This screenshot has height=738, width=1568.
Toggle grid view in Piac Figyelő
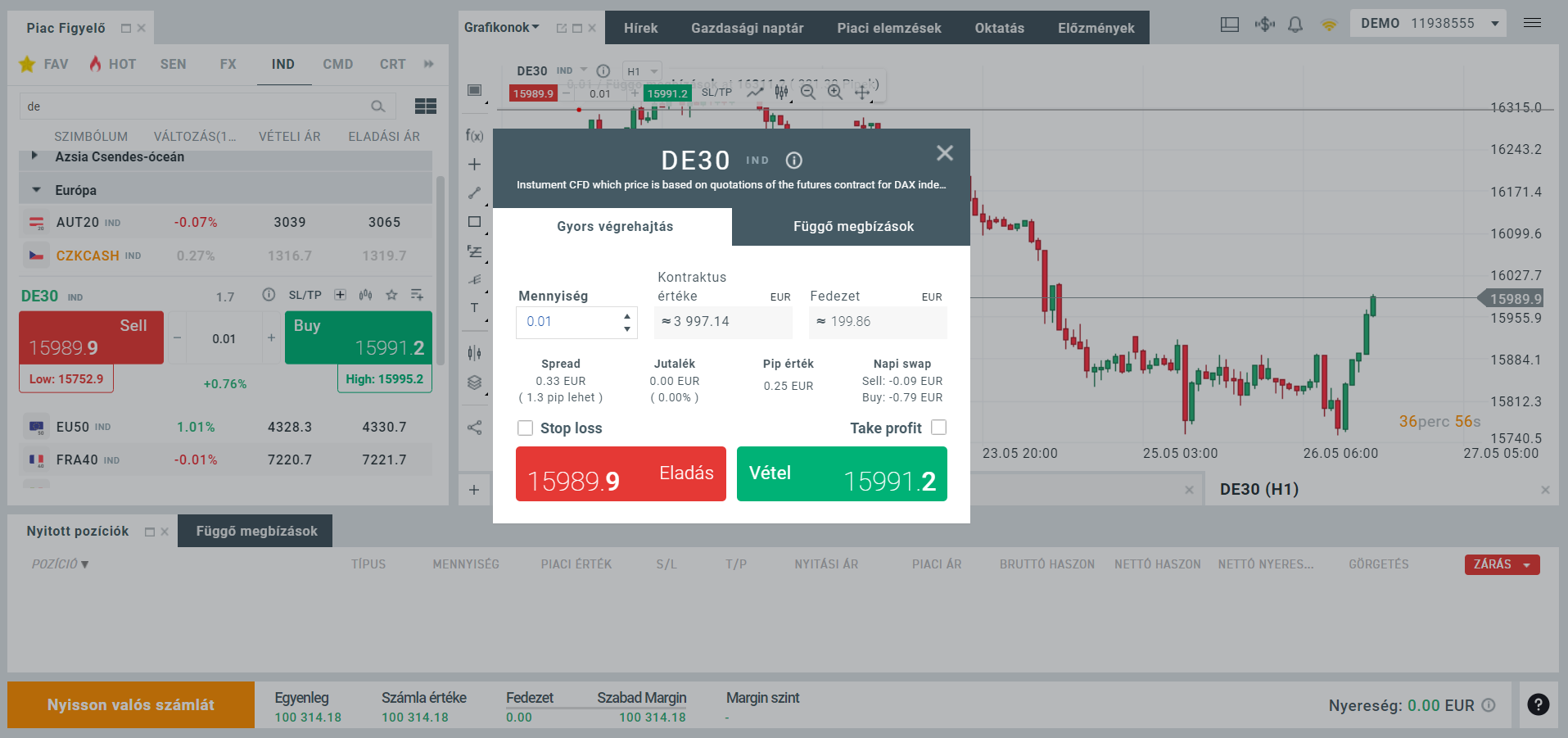[425, 106]
